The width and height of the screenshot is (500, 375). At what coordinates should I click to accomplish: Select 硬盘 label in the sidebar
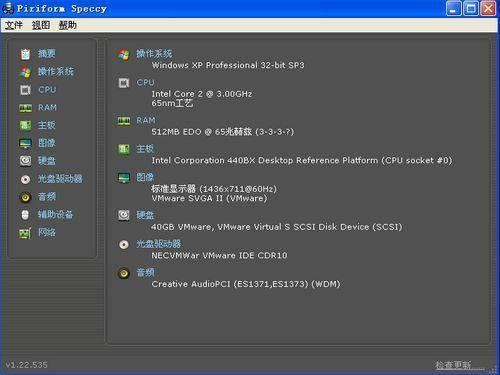coord(47,161)
